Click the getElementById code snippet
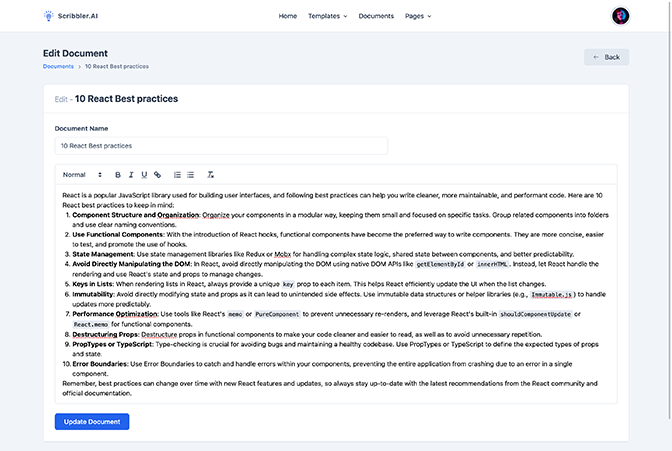This screenshot has height=451, width=672. [440, 265]
